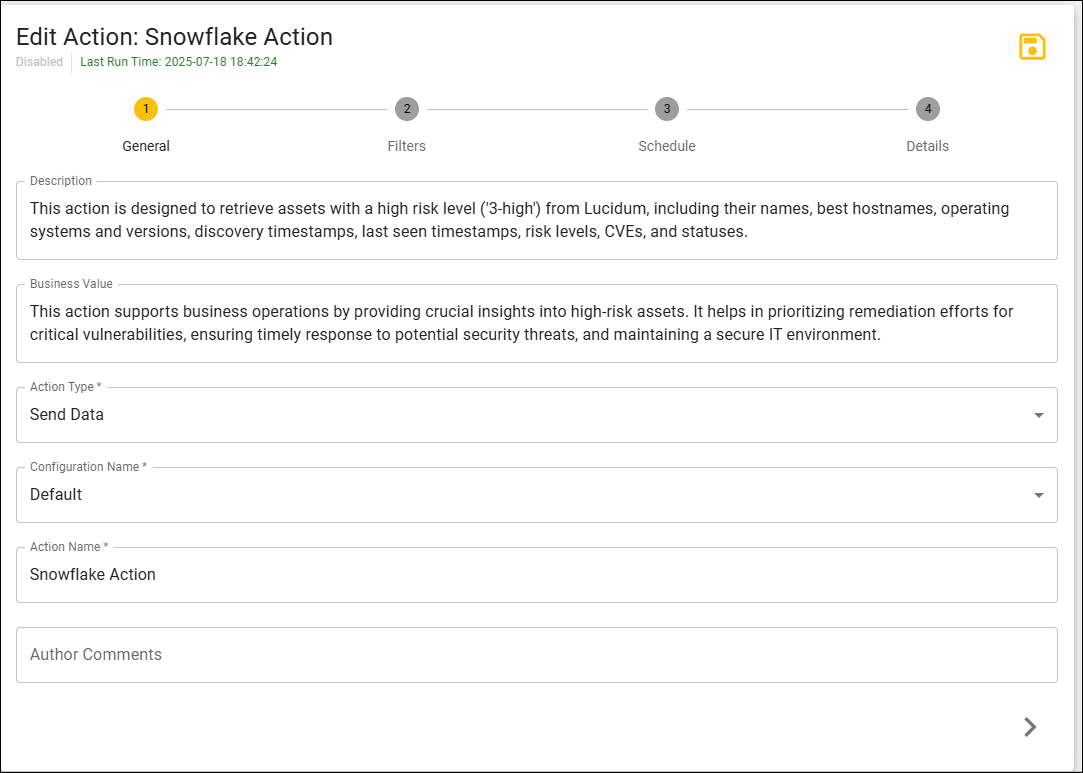Image resolution: width=1083 pixels, height=773 pixels.
Task: Go to next step with right chevron
Action: pyautogui.click(x=1030, y=727)
